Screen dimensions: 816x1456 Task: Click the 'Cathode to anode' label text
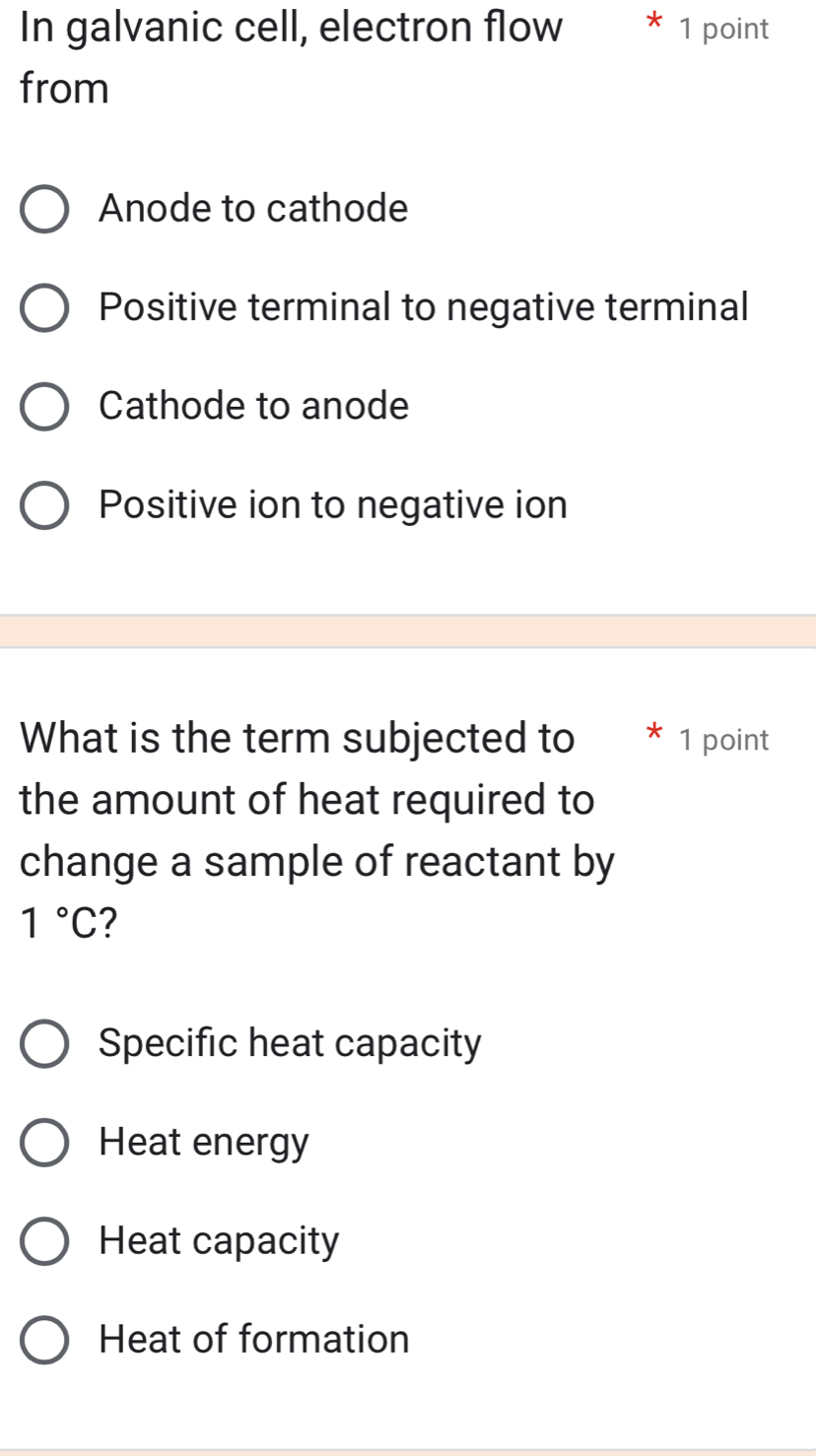click(253, 406)
